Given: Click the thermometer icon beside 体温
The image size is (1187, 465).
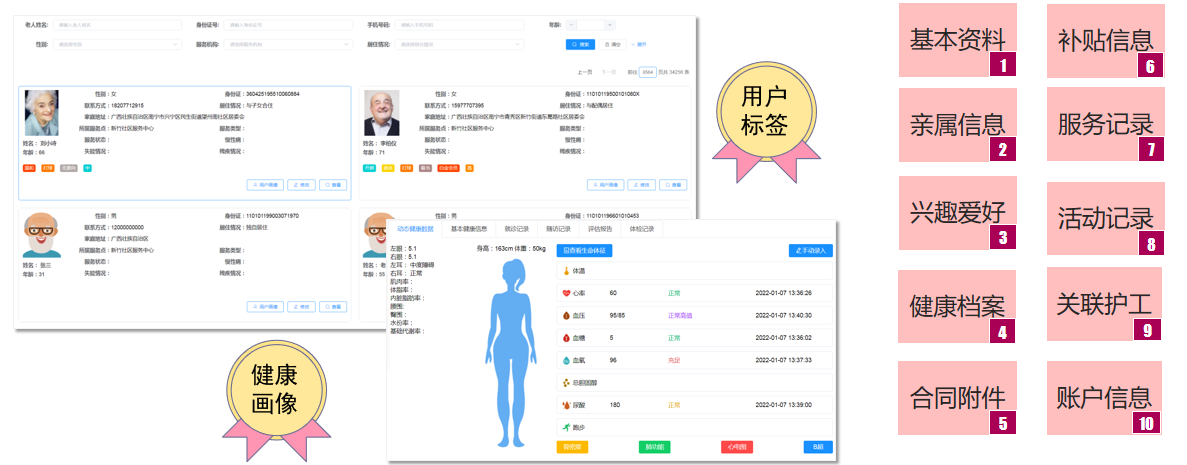Looking at the screenshot, I should (566, 271).
